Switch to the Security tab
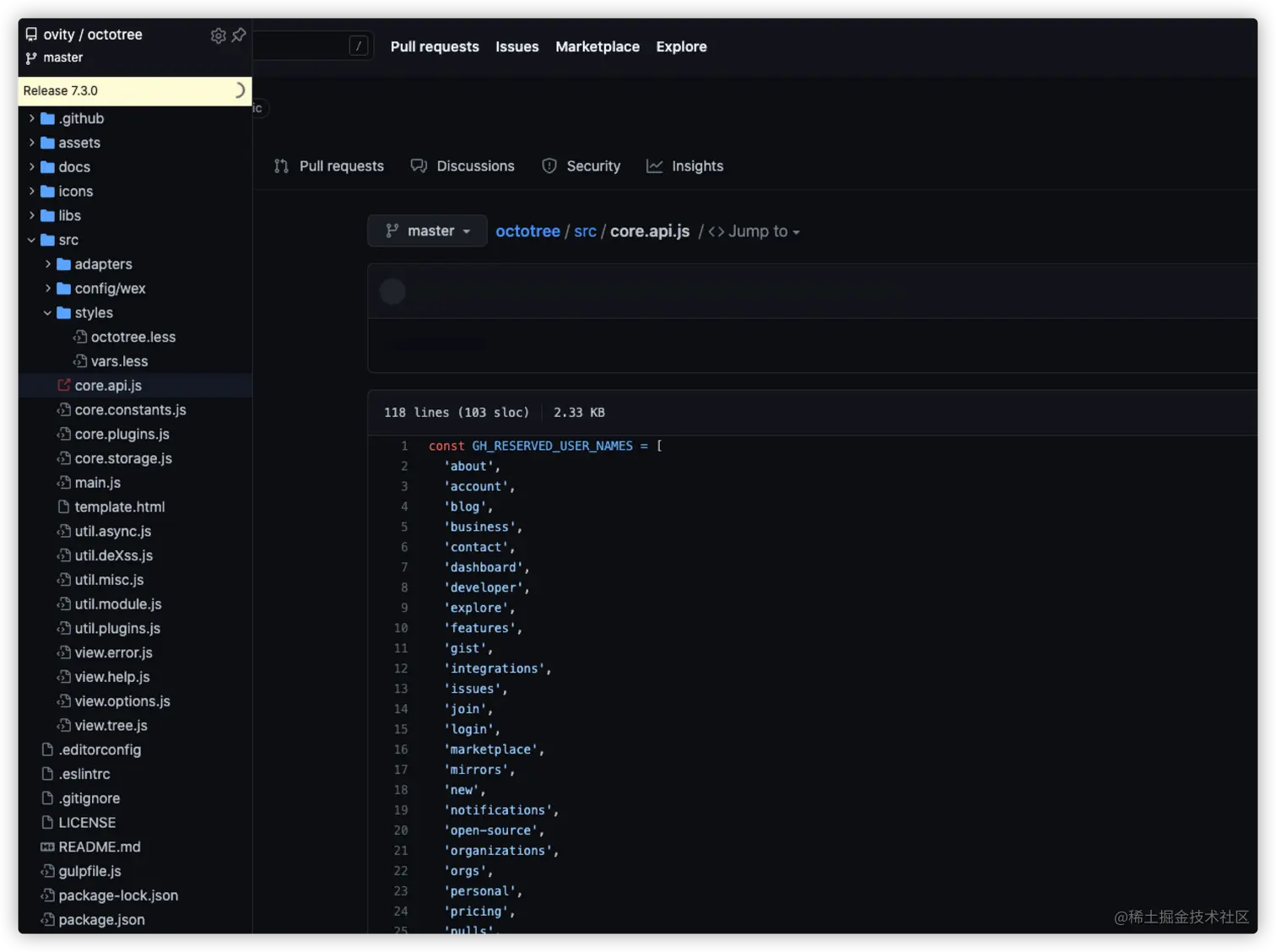The image size is (1276, 952). (581, 166)
